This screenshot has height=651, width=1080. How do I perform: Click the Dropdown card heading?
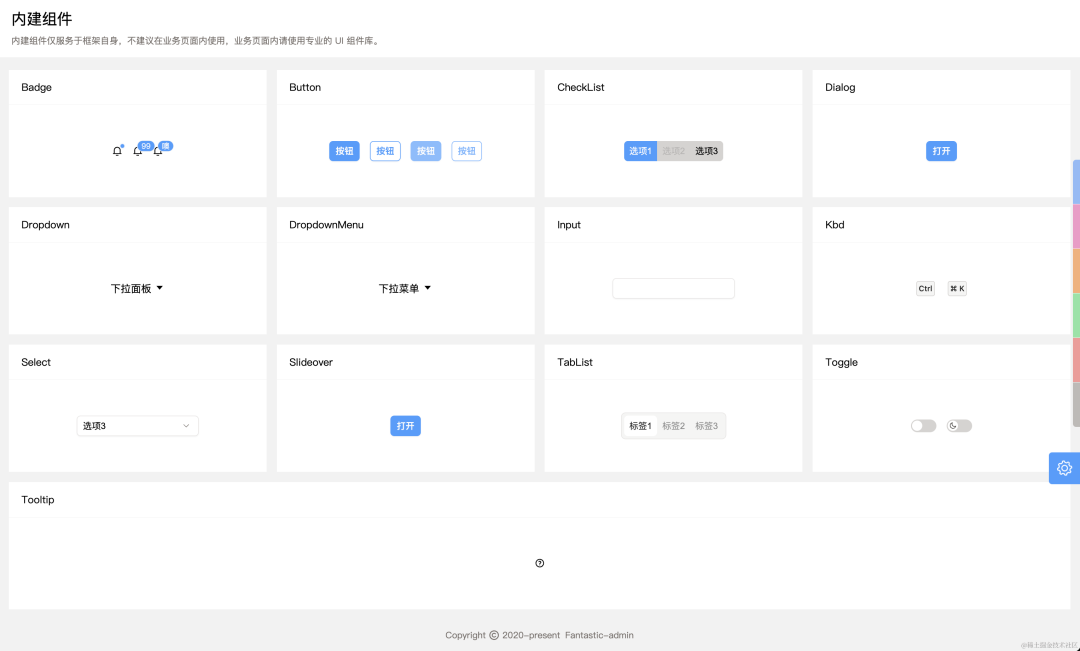tap(45, 225)
